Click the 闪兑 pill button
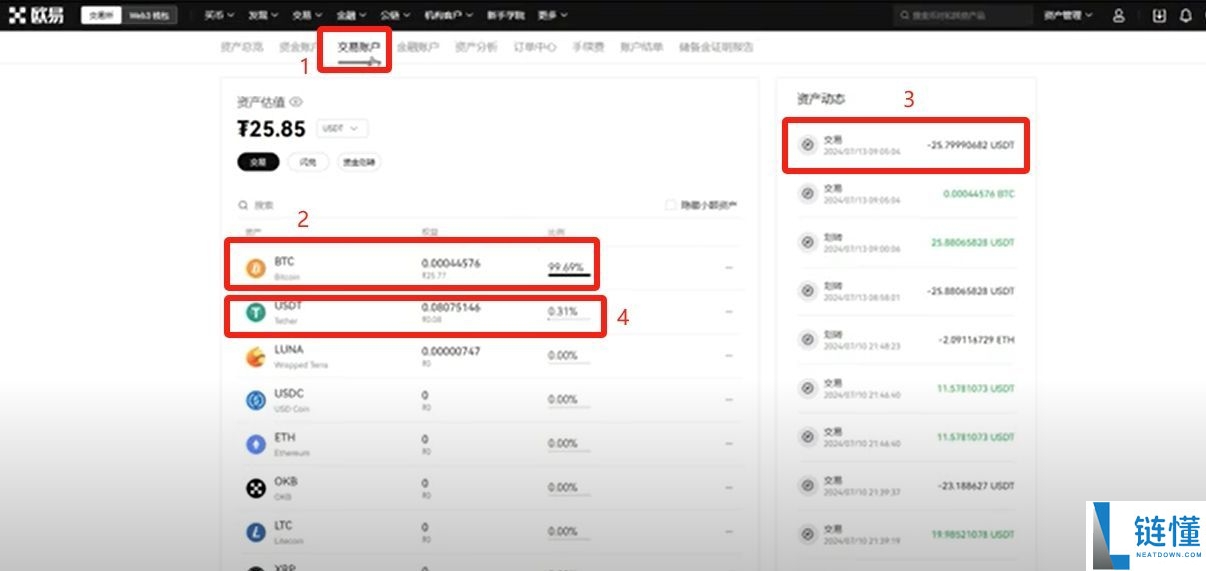The image size is (1206, 571). click(308, 162)
